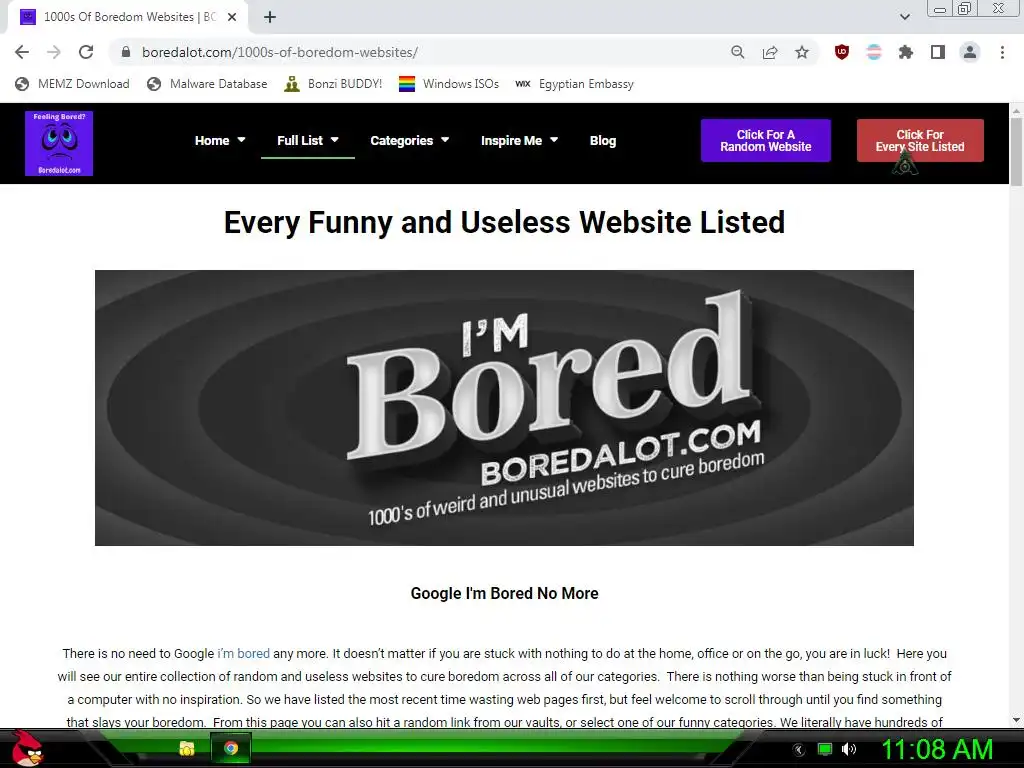Open the volume speaker tray icon
Viewport: 1024px width, 768px height.
(849, 749)
